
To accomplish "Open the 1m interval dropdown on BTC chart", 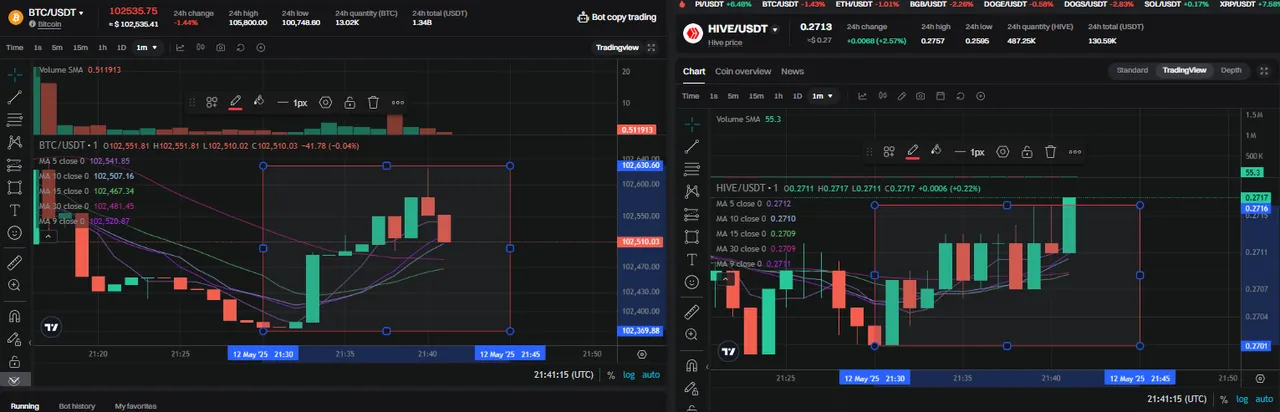I will [146, 47].
